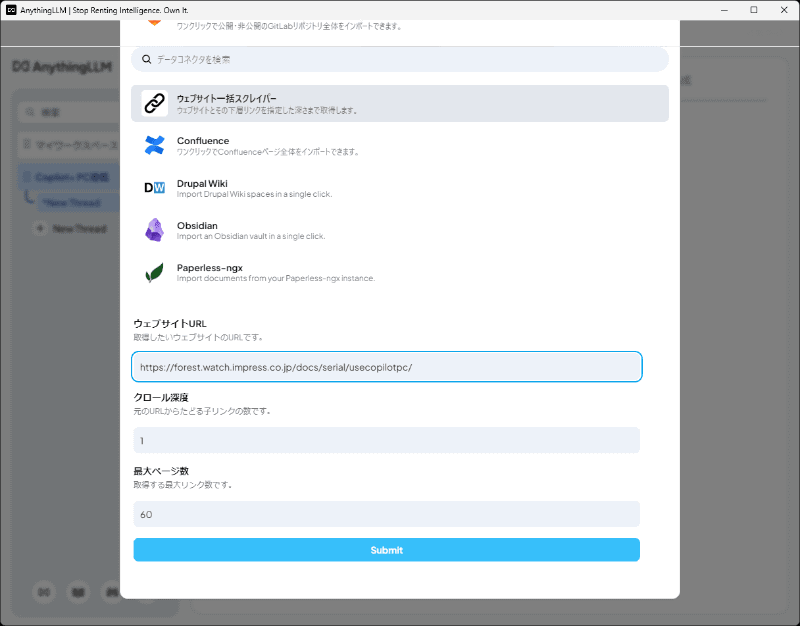The image size is (800, 626).
Task: Click 'Import Drupal Wiki spaces in a single click.'
Action: pos(254,194)
